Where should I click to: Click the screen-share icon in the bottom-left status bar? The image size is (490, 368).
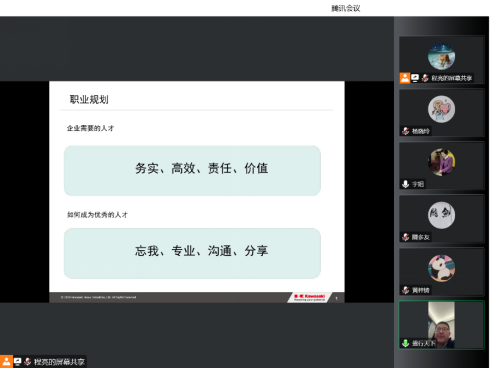click(x=18, y=362)
